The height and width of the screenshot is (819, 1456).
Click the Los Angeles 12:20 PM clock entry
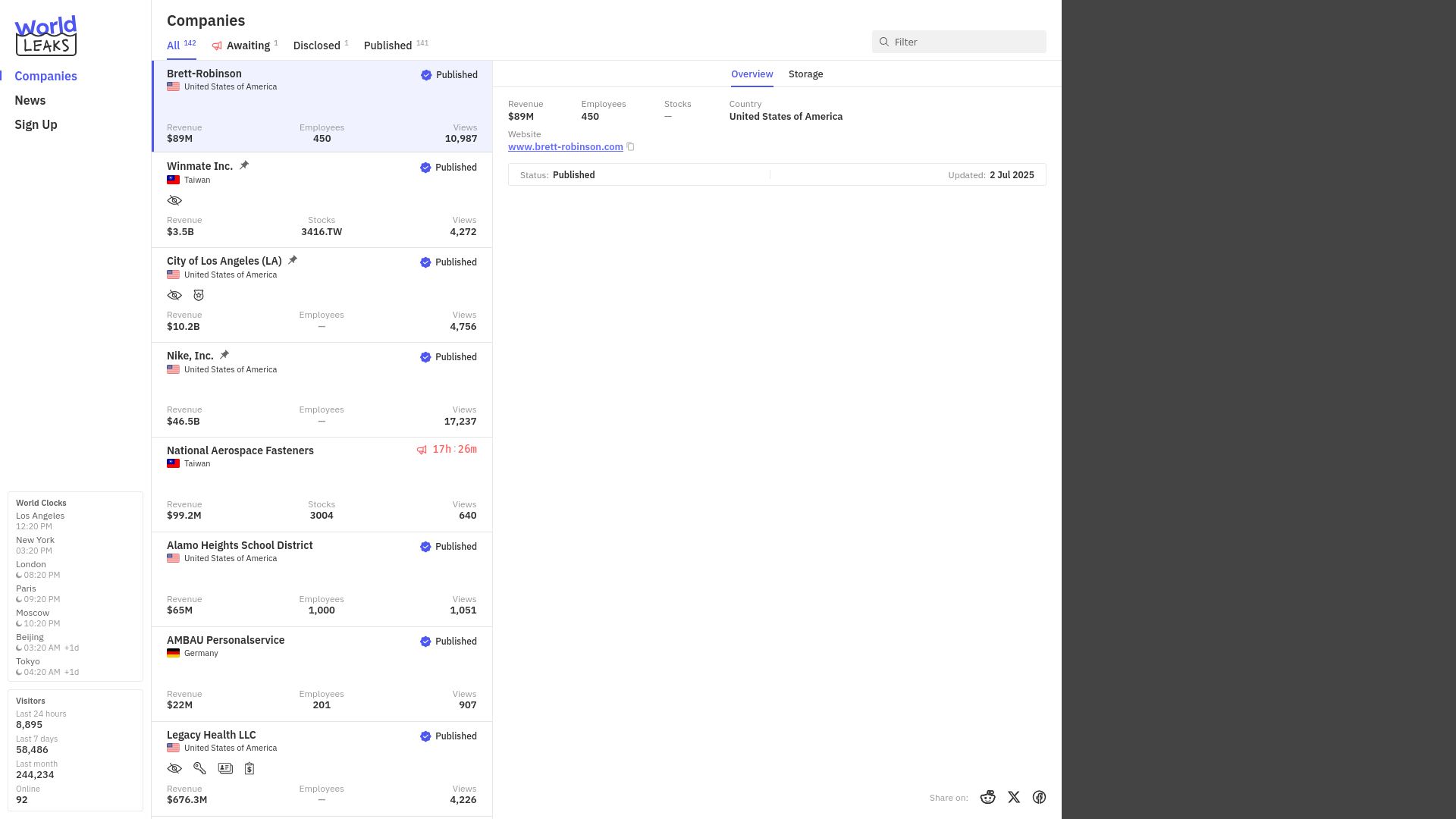click(x=40, y=521)
